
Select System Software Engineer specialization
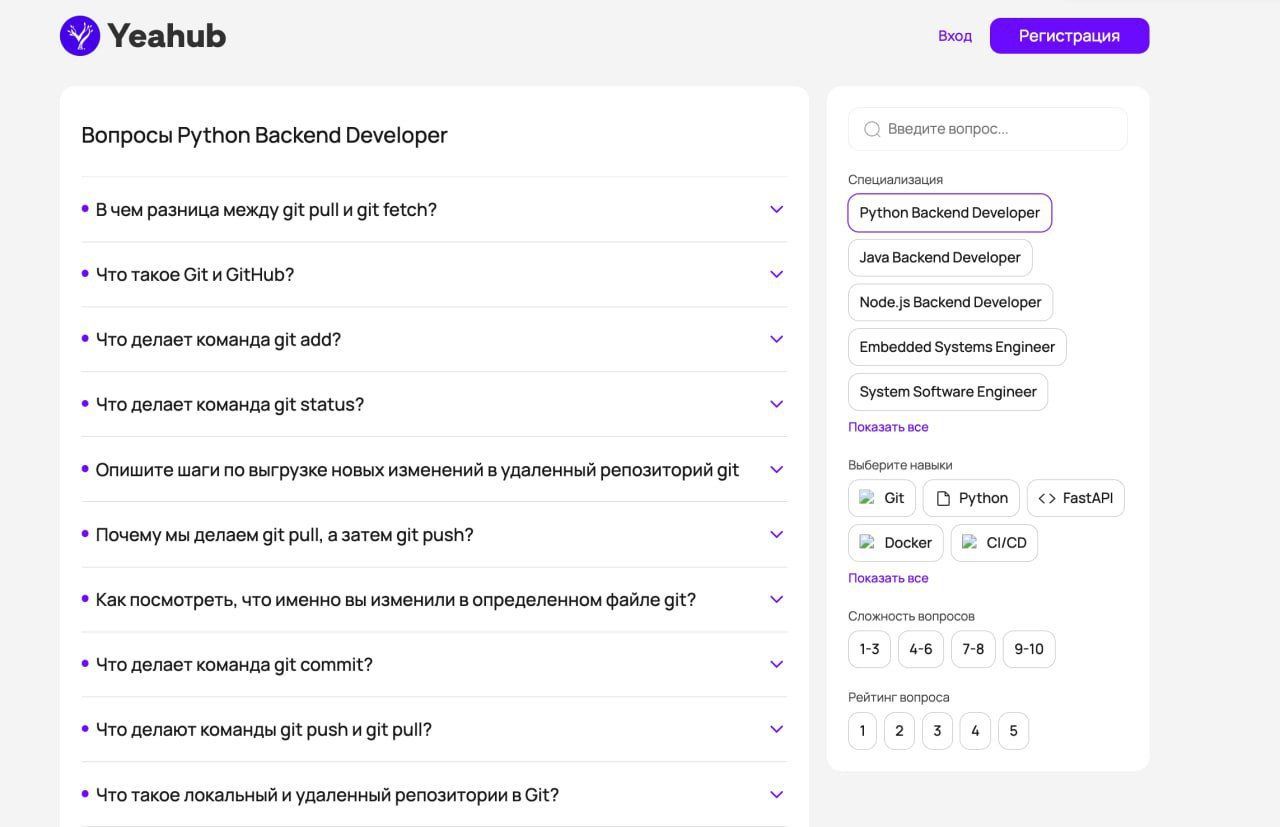pos(948,392)
